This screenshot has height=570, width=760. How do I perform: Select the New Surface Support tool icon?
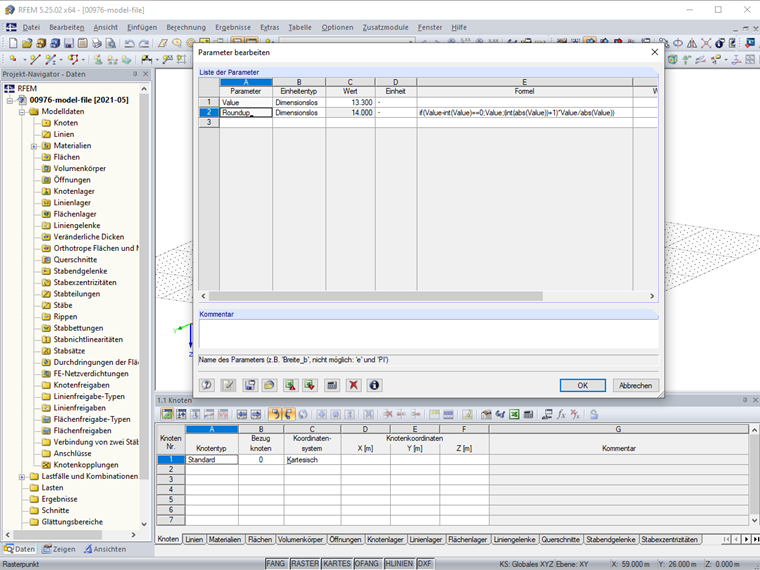[127, 59]
